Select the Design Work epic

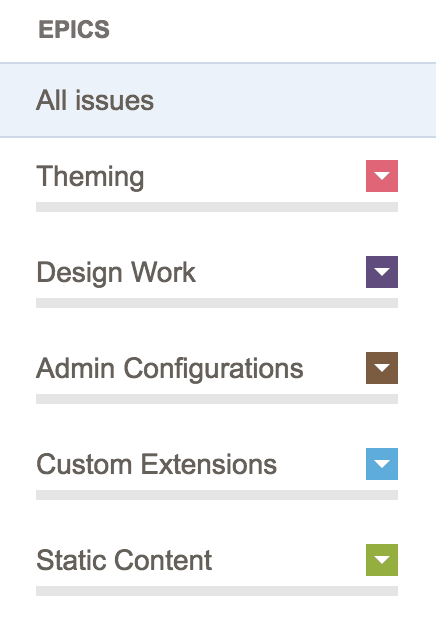116,272
